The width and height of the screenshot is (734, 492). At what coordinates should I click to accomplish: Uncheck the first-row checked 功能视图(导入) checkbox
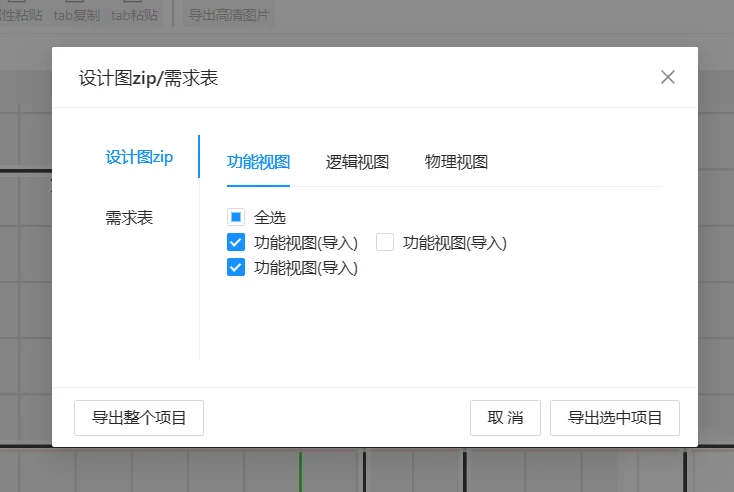(236, 242)
